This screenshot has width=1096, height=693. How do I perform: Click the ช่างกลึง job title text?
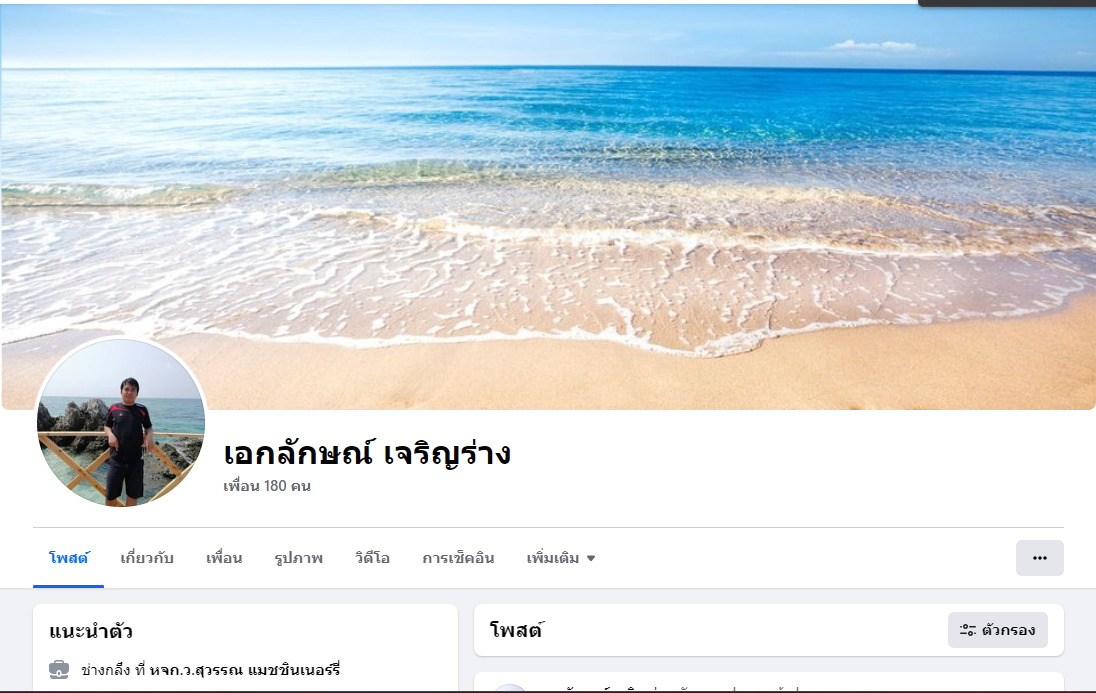(106, 670)
